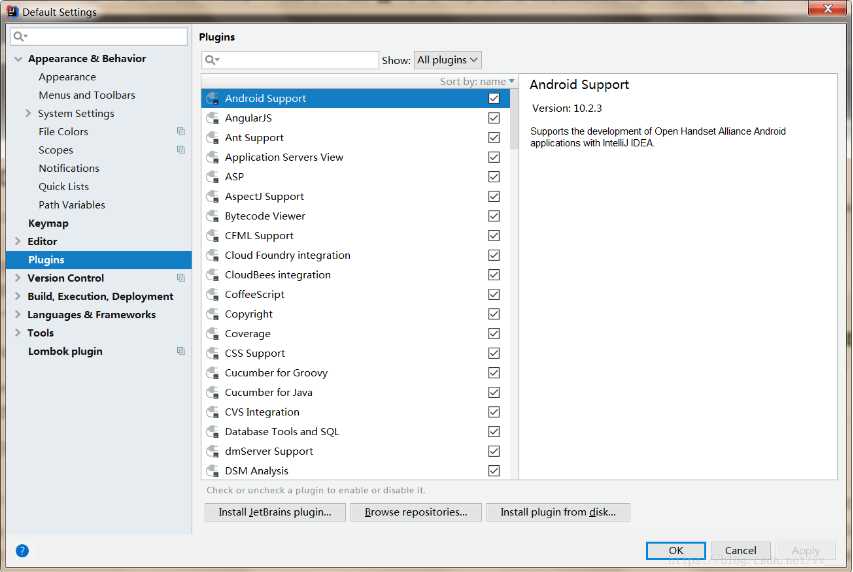Image resolution: width=853 pixels, height=572 pixels.
Task: Select the Database Tools and SQL row
Action: click(x=356, y=432)
